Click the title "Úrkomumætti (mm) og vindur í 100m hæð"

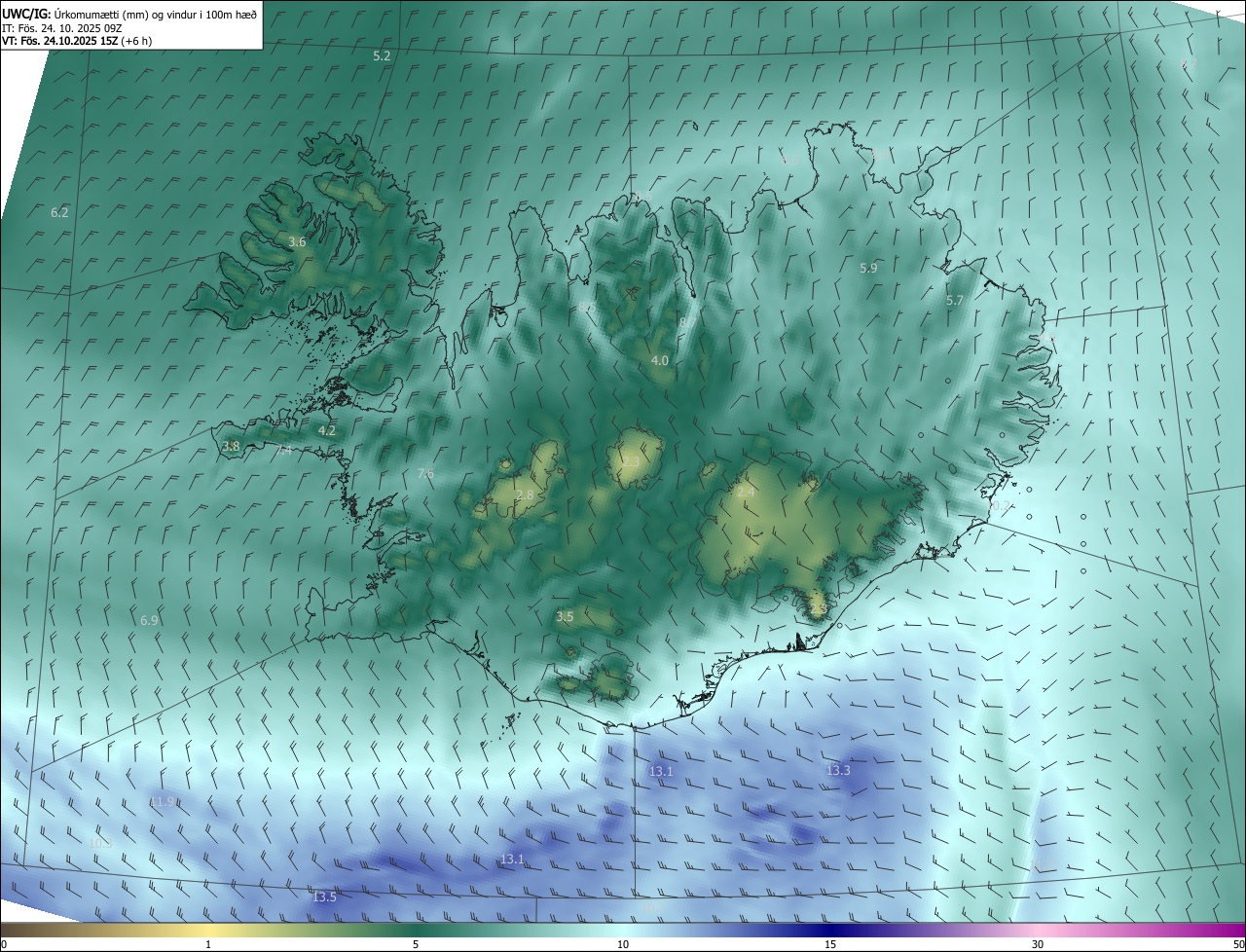(156, 15)
